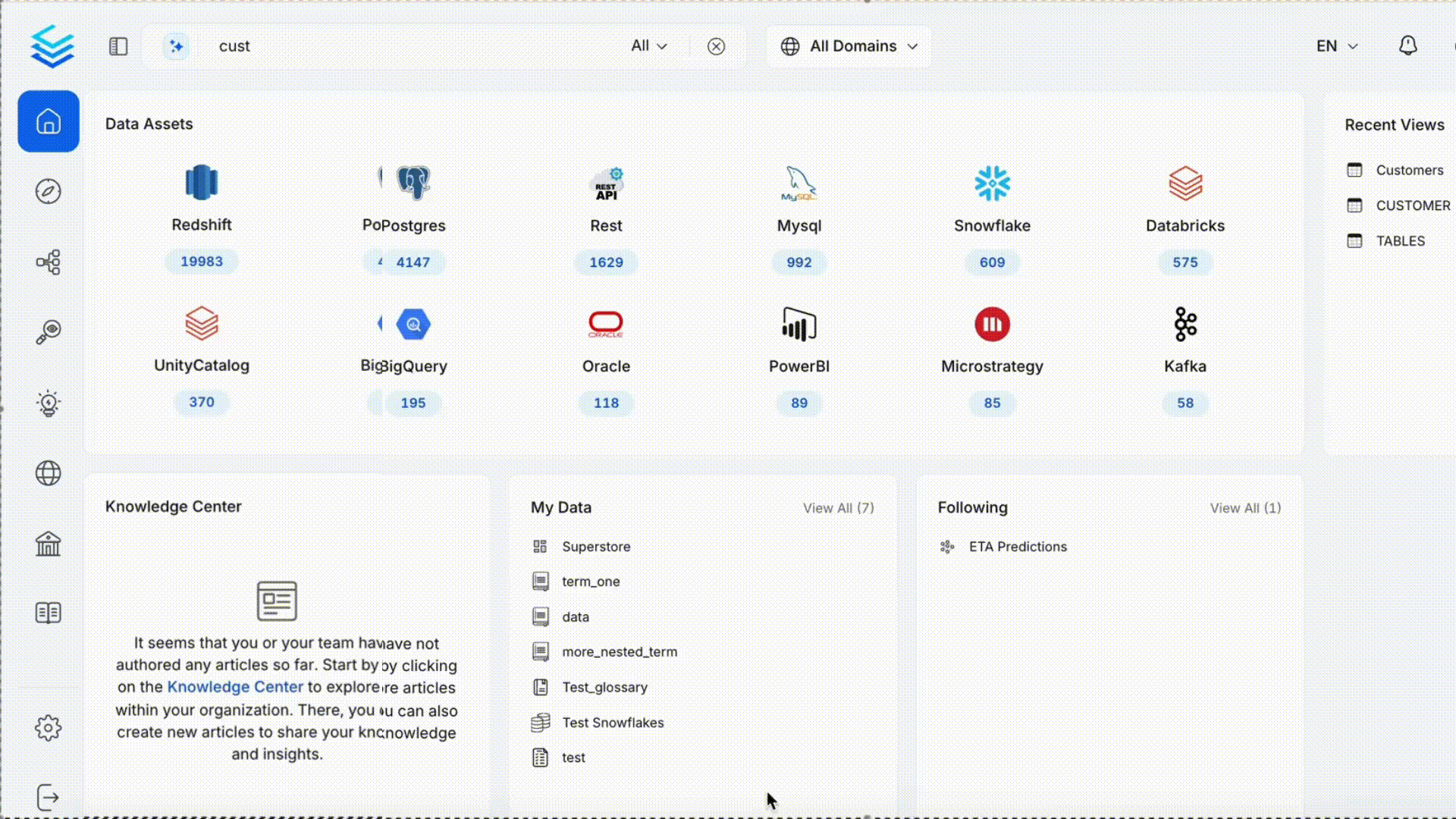Image resolution: width=1456 pixels, height=819 pixels.
Task: Open the All Domains dropdown
Action: click(849, 46)
